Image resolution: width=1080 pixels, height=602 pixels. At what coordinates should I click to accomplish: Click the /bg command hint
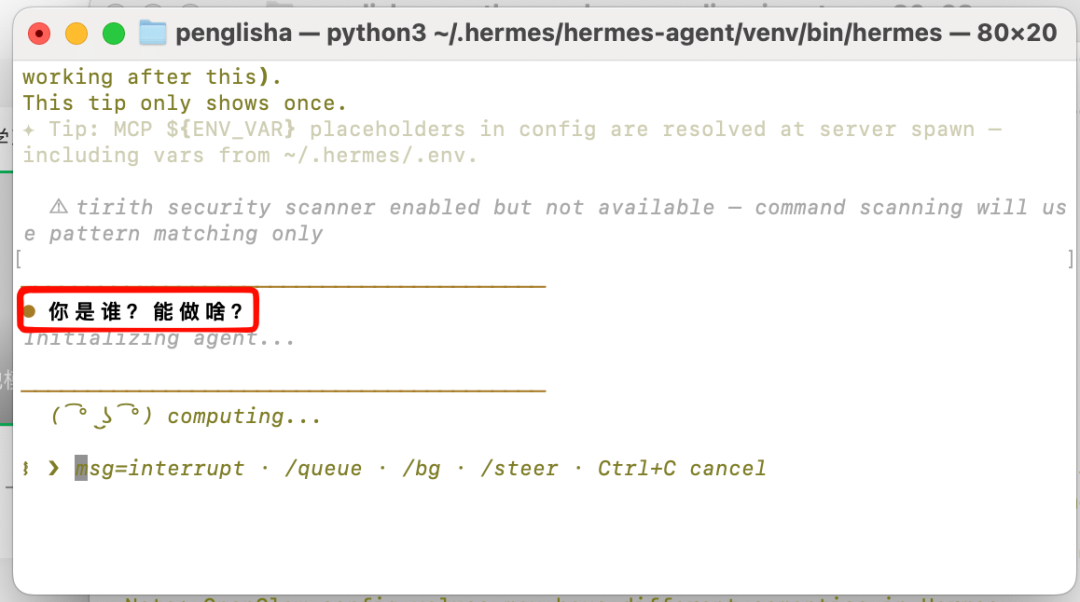pyautogui.click(x=421, y=469)
